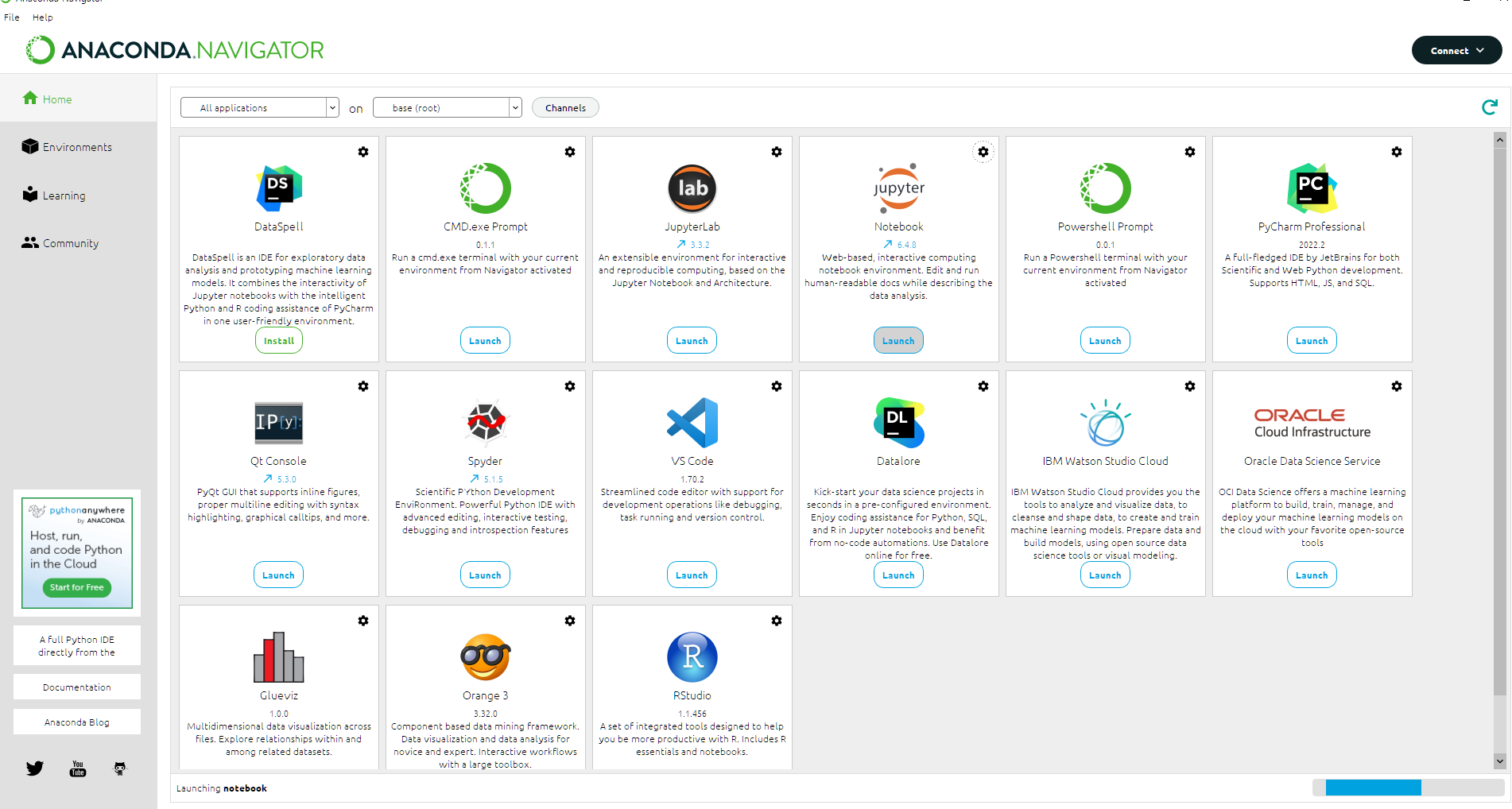This screenshot has height=809, width=1512.
Task: Switch to the Community tab
Action: [78, 243]
